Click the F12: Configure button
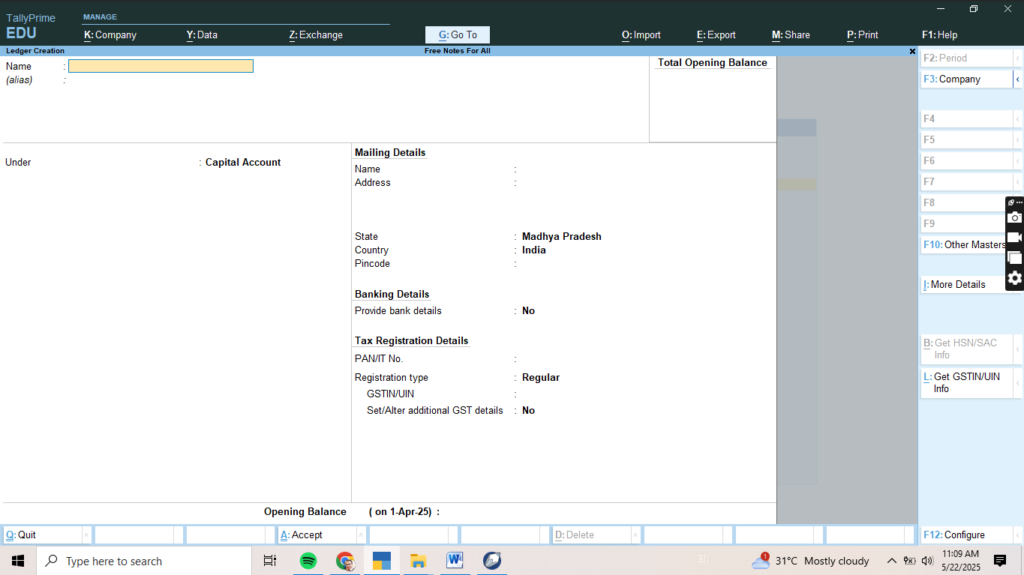The image size is (1024, 575). click(967, 535)
